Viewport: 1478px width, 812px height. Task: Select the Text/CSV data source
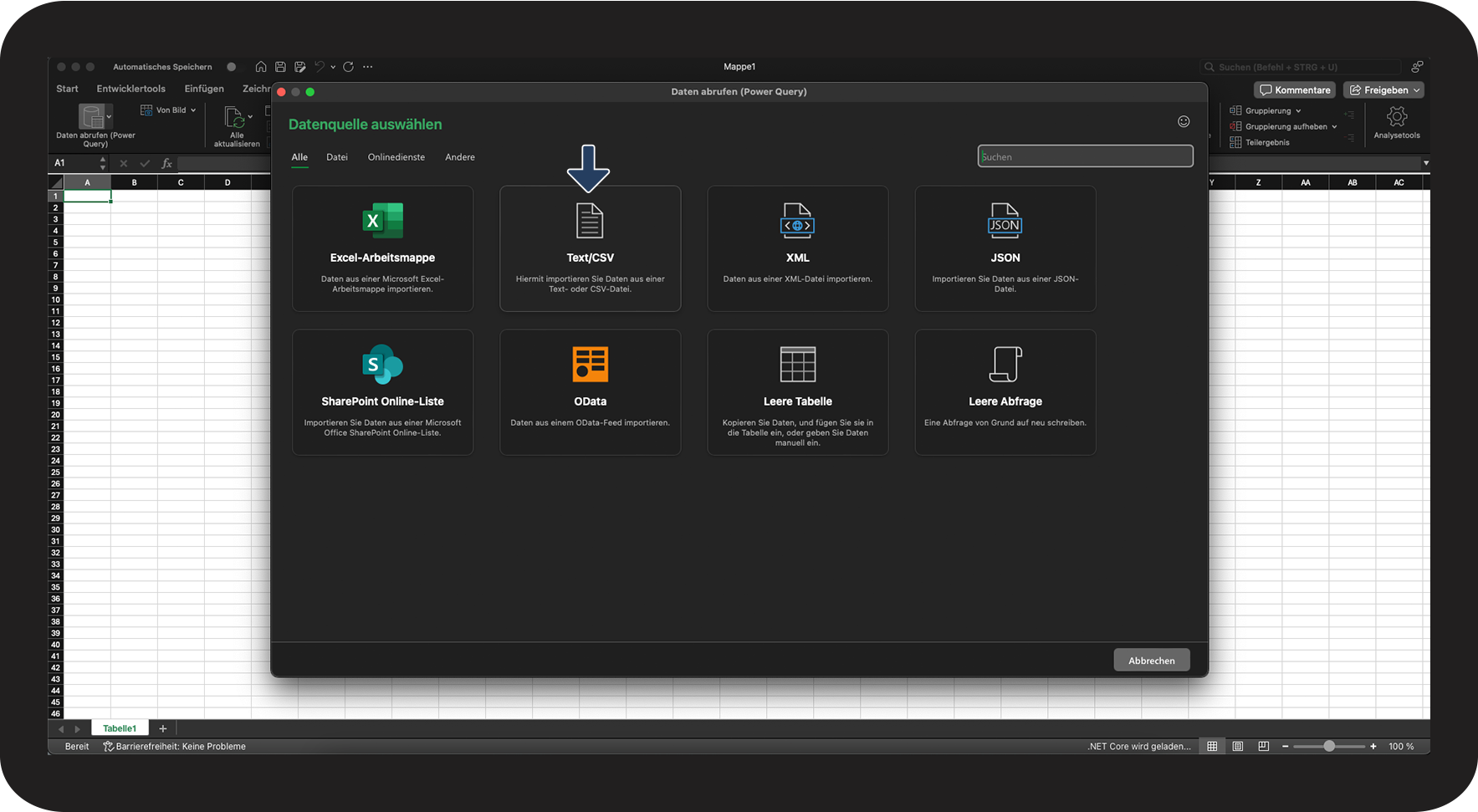590,248
